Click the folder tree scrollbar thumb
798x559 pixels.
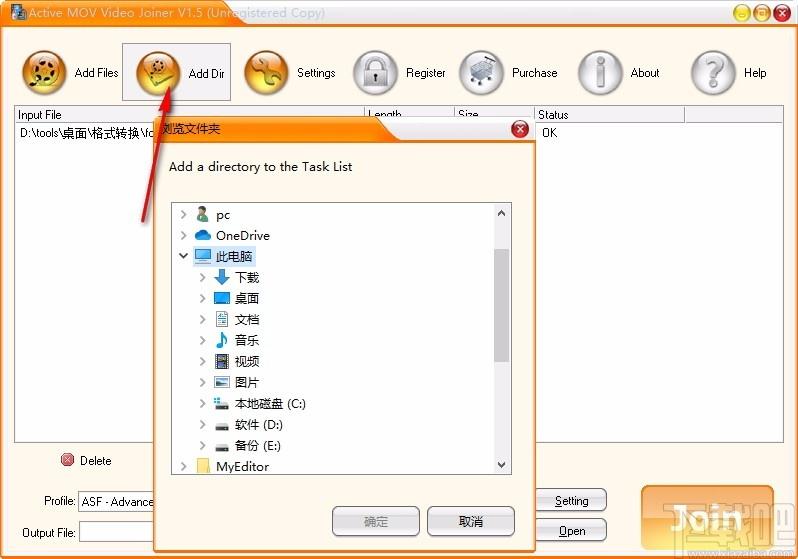[x=501, y=305]
